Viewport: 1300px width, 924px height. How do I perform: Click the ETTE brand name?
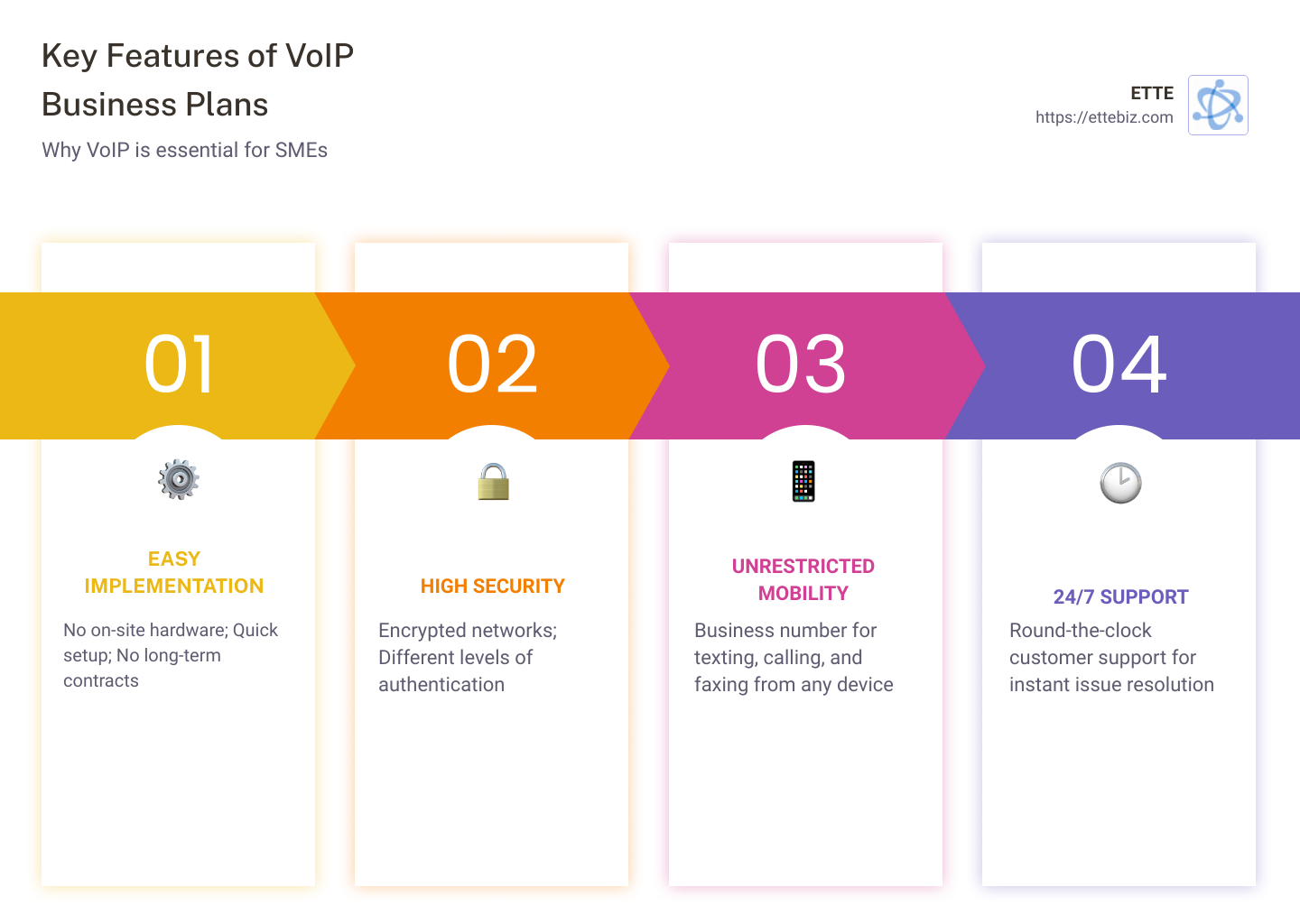(x=1152, y=93)
